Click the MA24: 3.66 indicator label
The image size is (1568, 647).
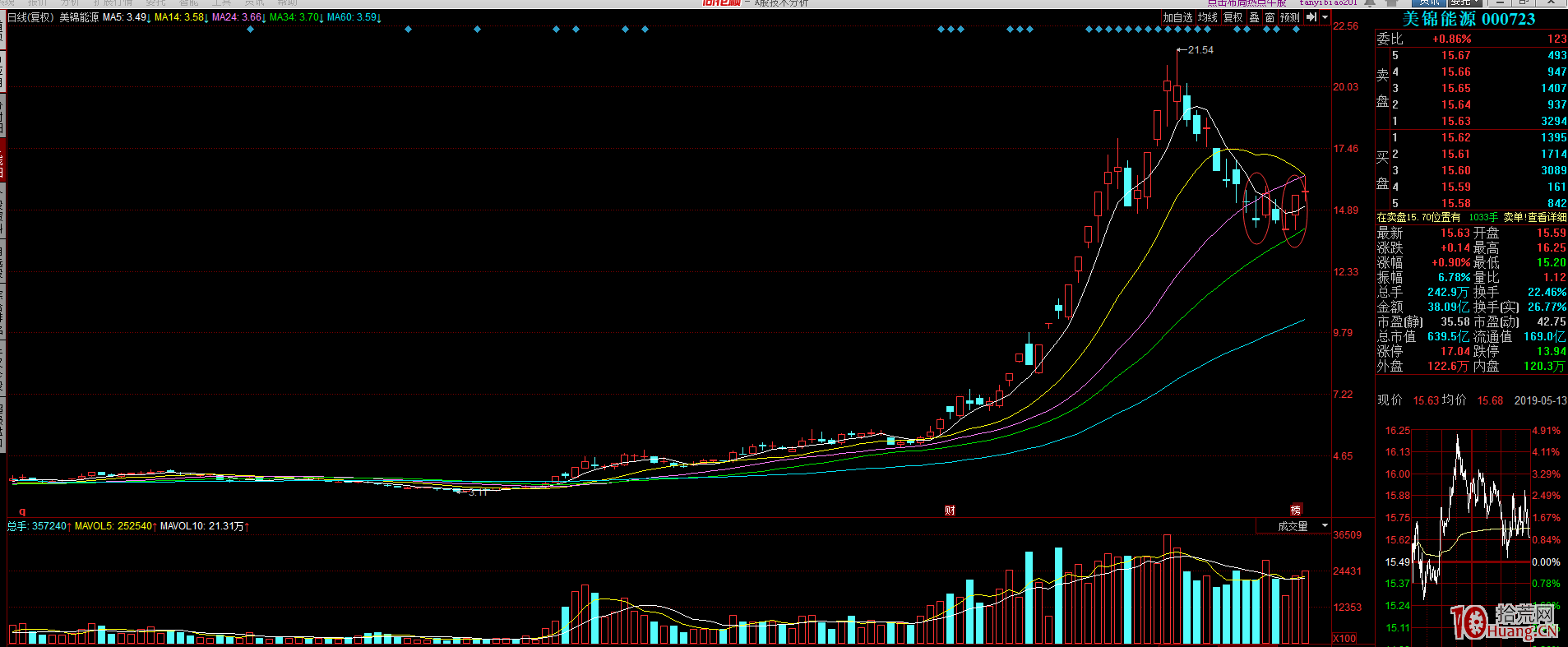[x=238, y=17]
